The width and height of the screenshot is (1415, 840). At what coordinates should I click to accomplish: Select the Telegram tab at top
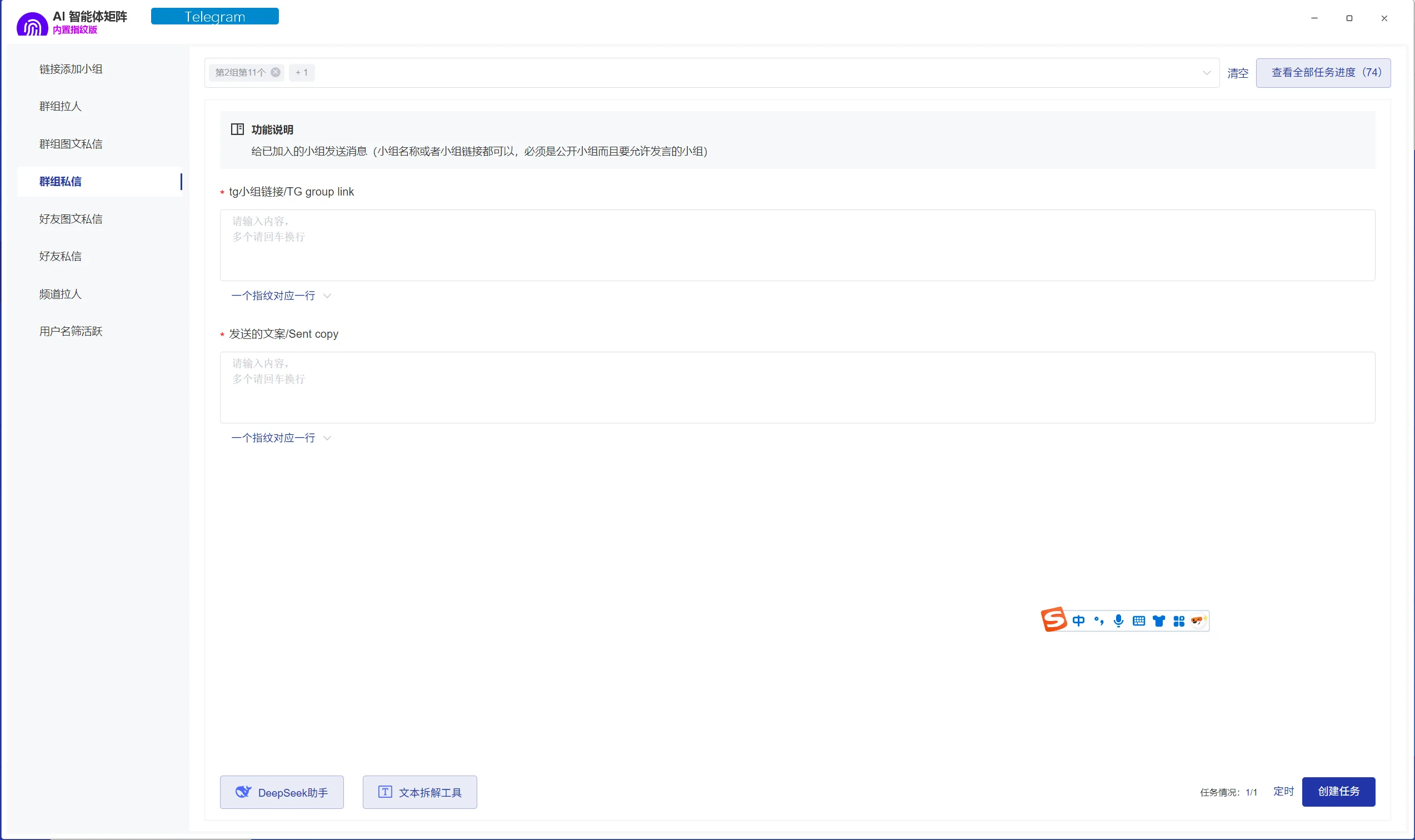click(214, 17)
